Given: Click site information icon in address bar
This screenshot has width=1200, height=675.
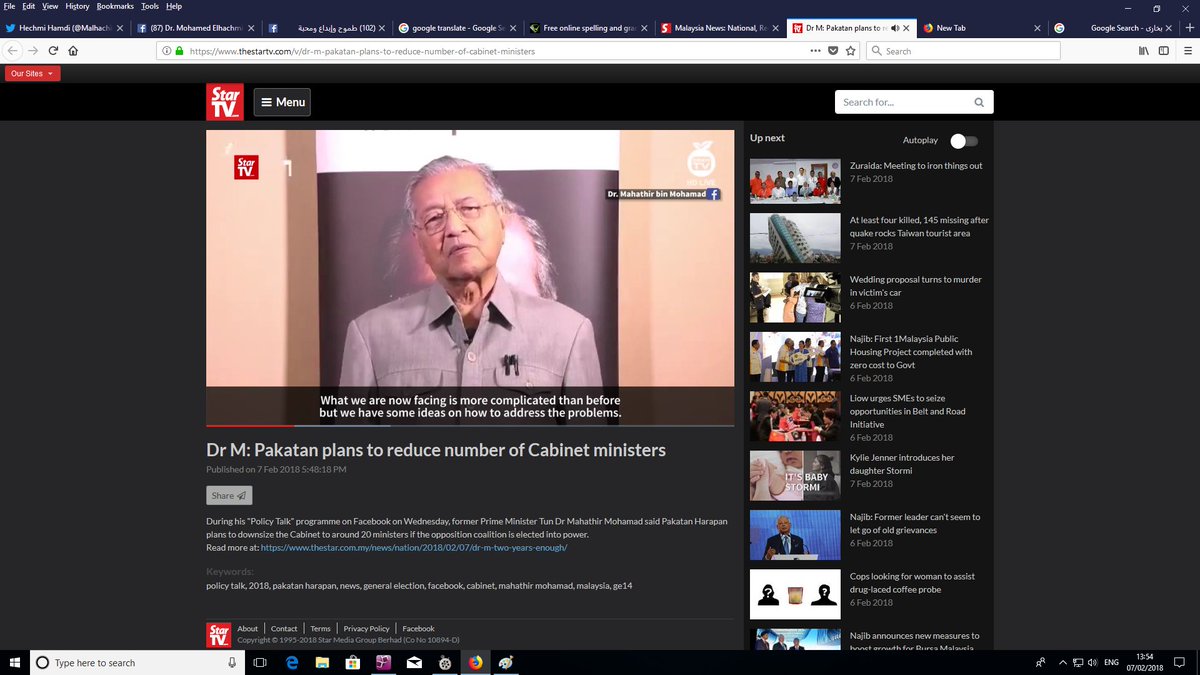Looking at the screenshot, I should [166, 50].
